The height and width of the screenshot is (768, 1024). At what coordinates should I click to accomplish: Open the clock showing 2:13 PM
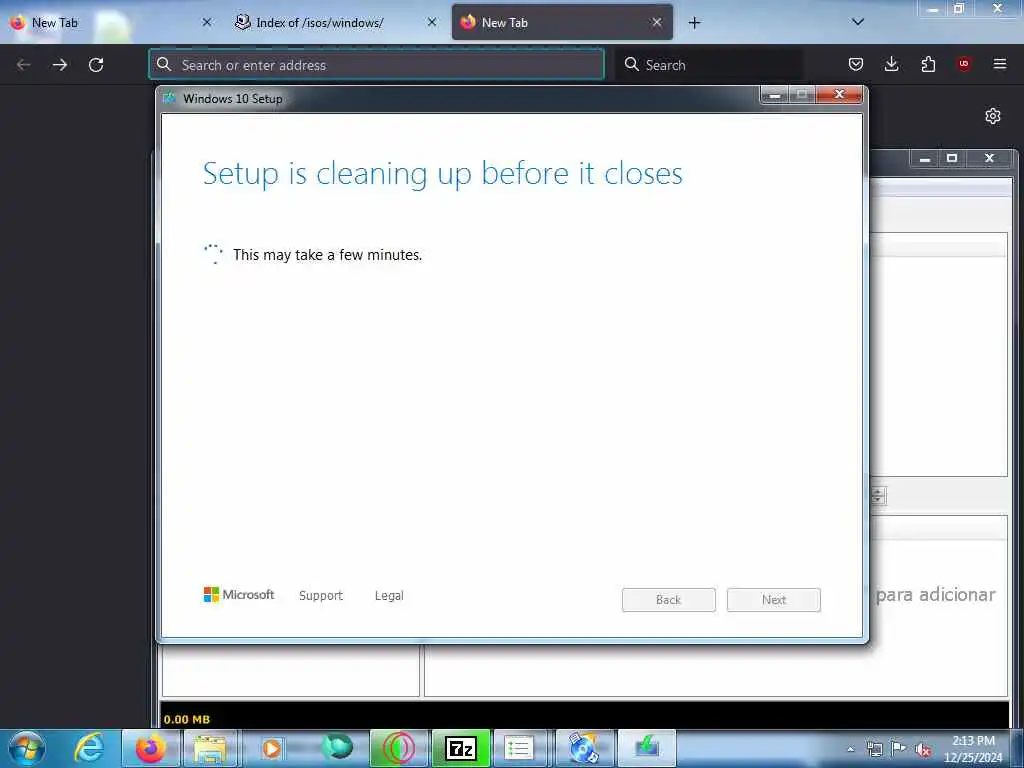(x=973, y=749)
